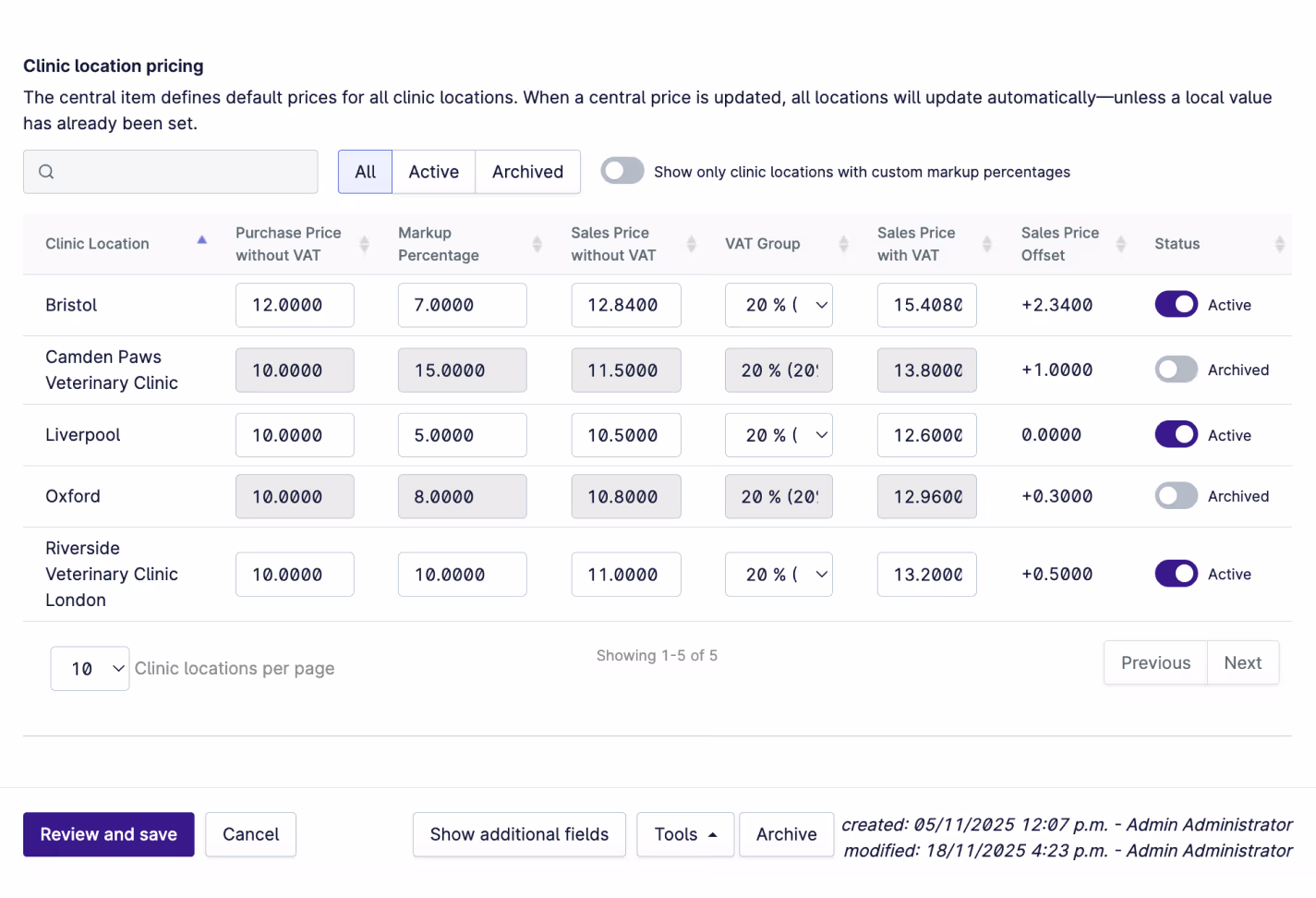Click the Review and save button
Image resolution: width=1316 pixels, height=898 pixels.
[x=108, y=834]
